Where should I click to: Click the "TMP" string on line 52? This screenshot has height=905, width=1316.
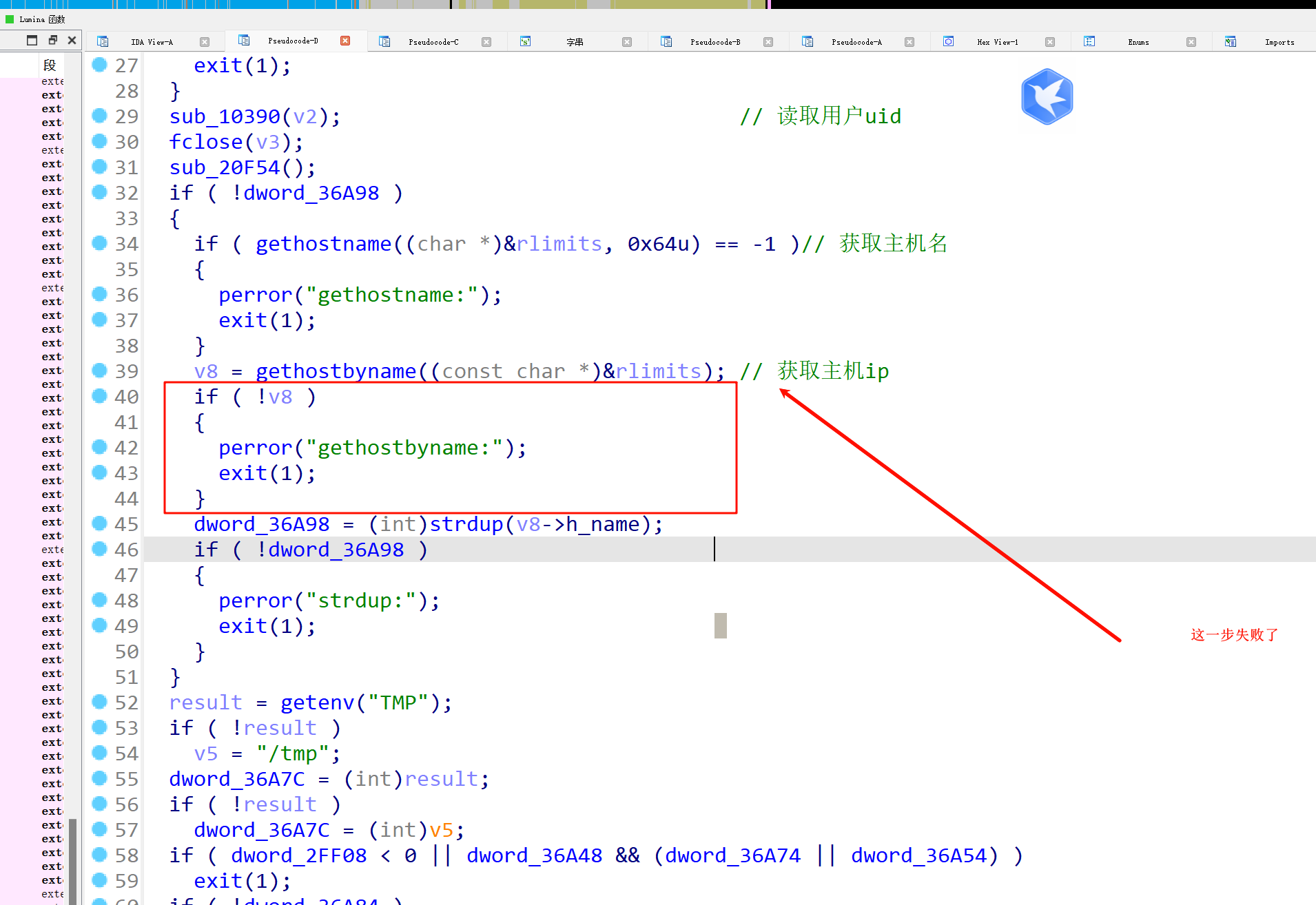(x=398, y=703)
